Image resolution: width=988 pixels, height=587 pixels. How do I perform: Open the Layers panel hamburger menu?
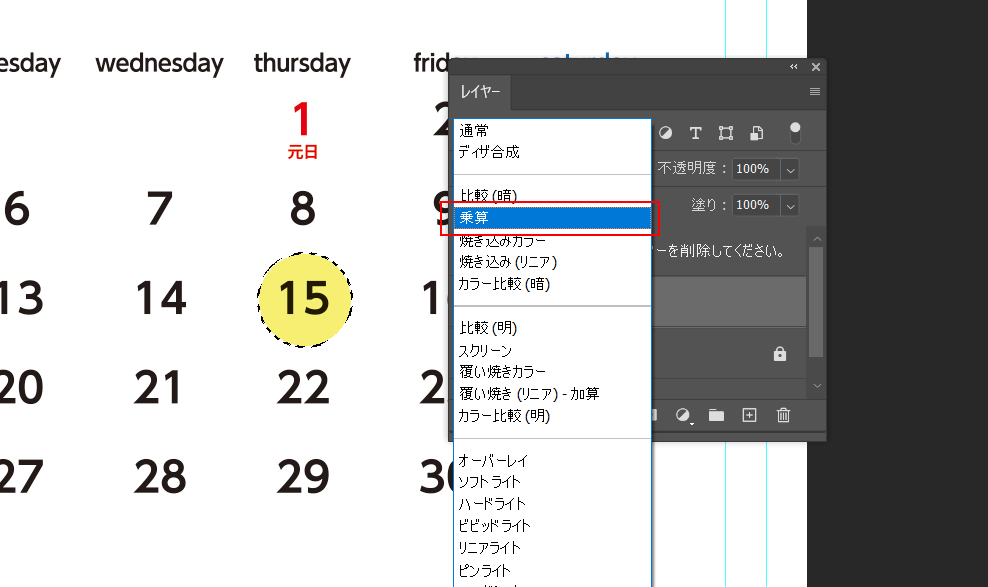pos(815,92)
